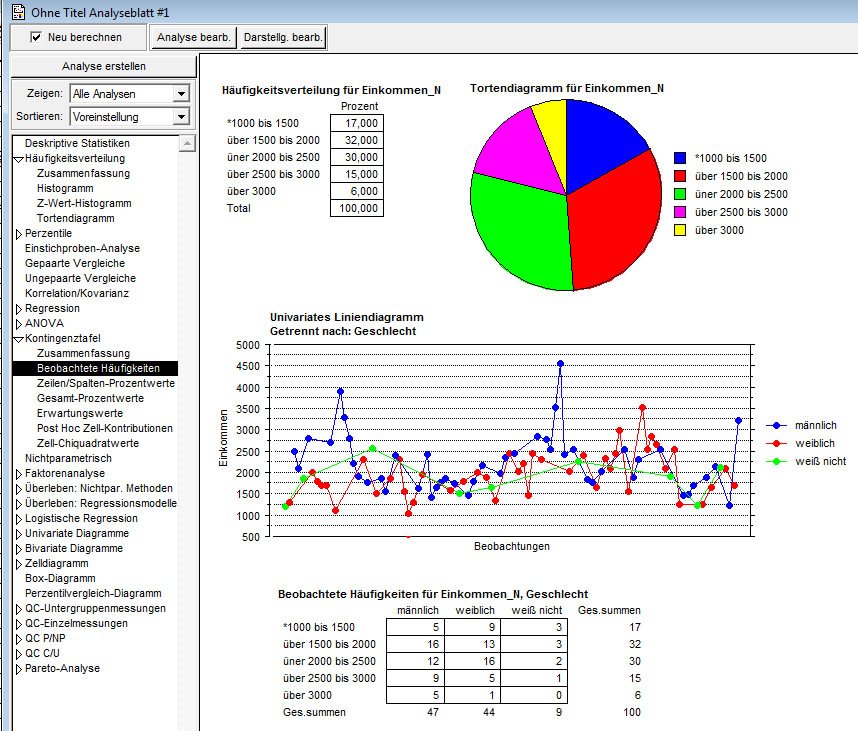Image resolution: width=858 pixels, height=731 pixels.
Task: Select Ungepaarte Vergleiche in the list
Action: click(80, 278)
